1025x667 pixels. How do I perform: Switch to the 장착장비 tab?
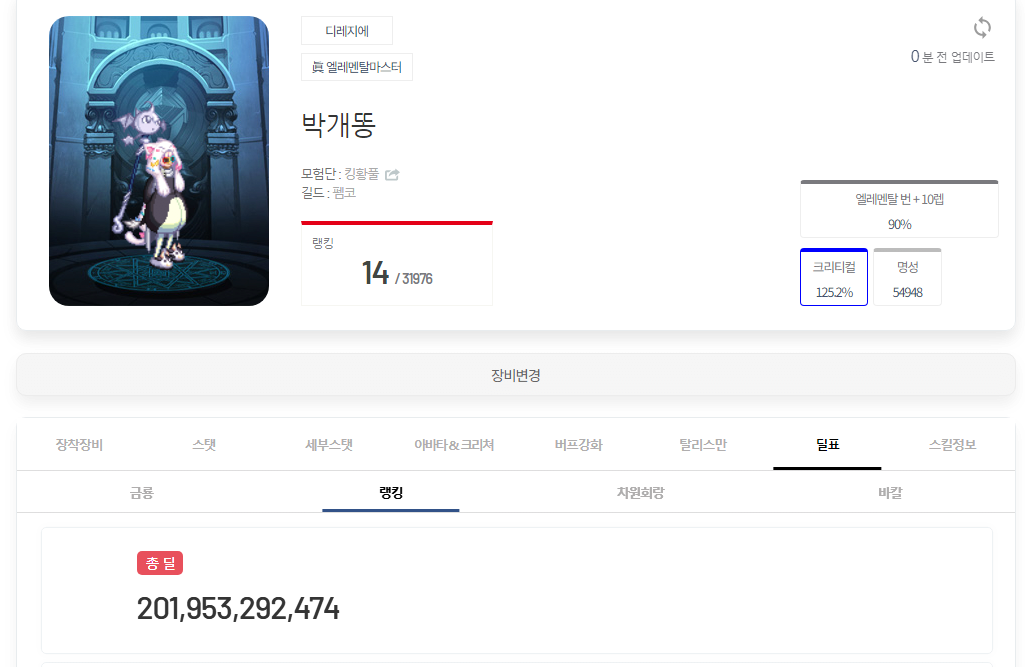[79, 445]
